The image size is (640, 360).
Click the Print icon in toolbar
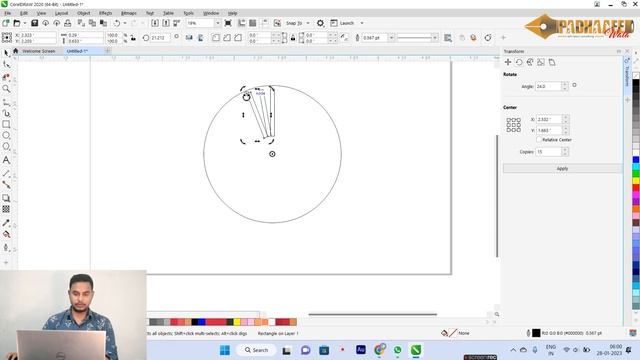(67, 23)
